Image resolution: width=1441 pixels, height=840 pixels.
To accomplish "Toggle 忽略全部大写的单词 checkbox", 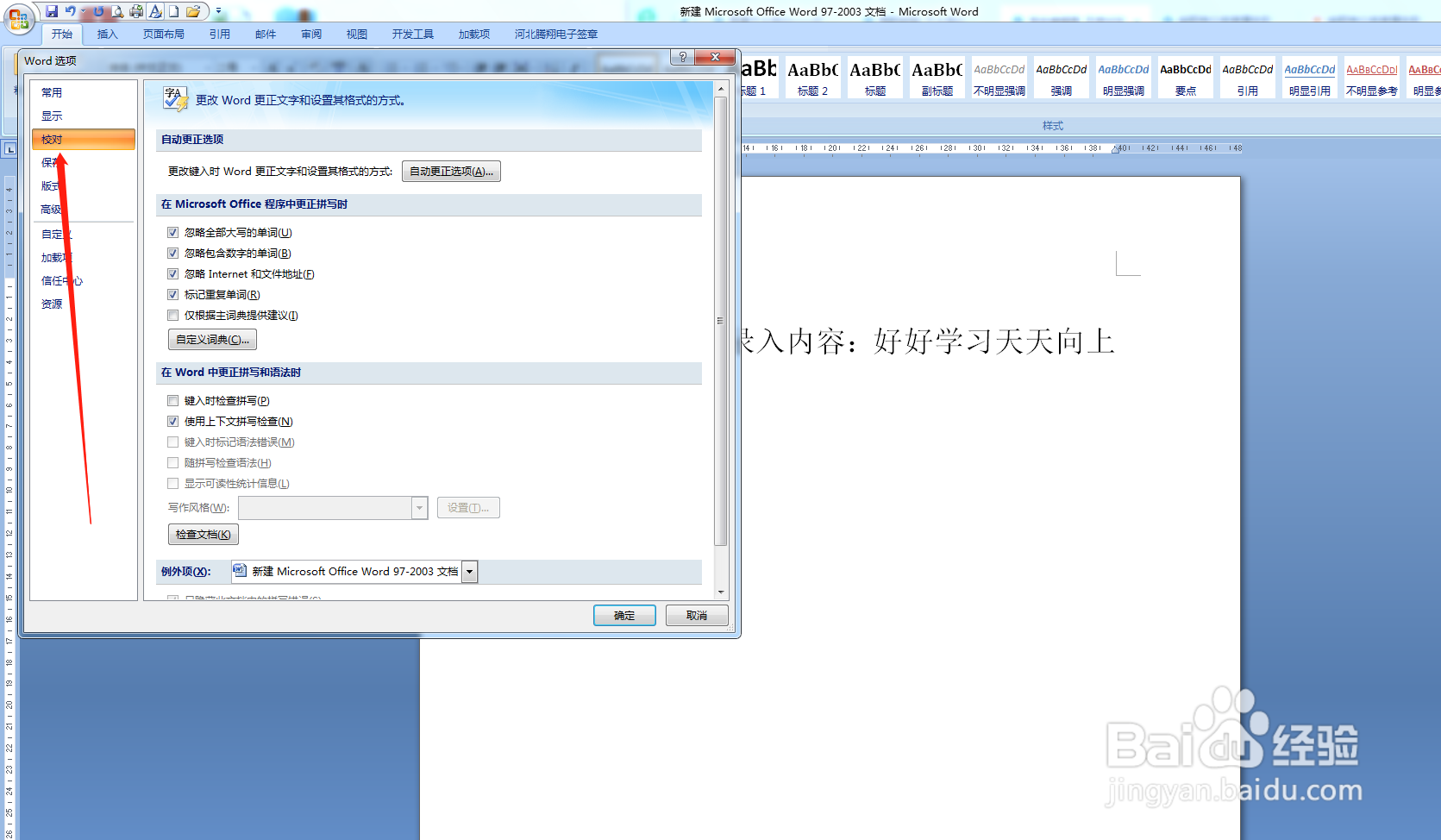I will (x=172, y=233).
